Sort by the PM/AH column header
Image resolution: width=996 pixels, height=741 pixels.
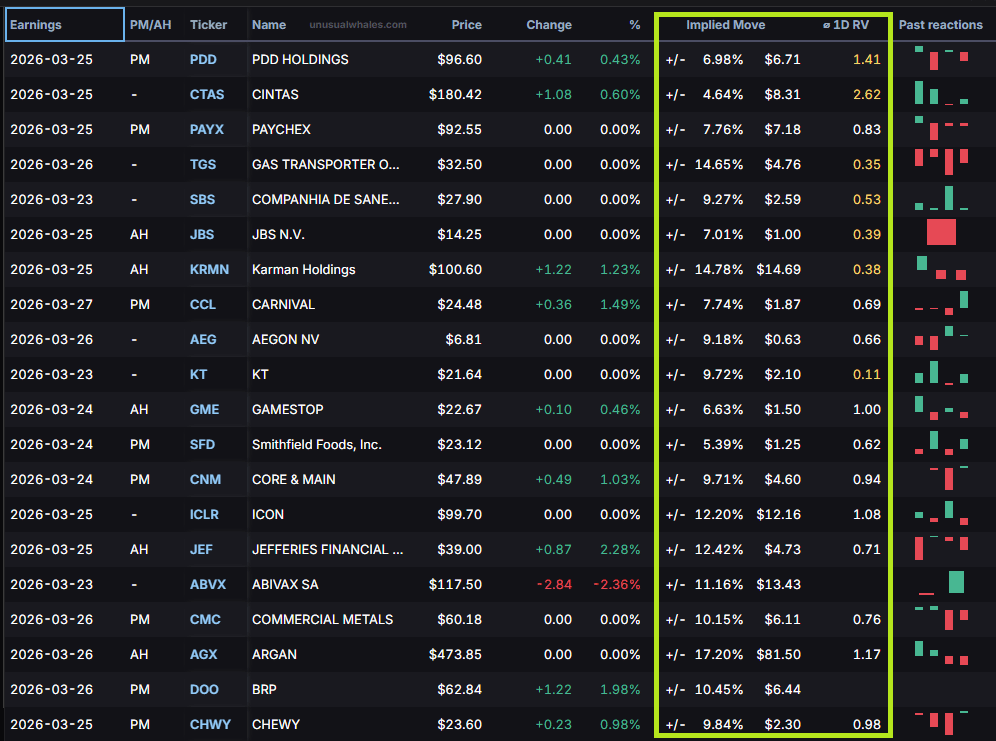(151, 25)
